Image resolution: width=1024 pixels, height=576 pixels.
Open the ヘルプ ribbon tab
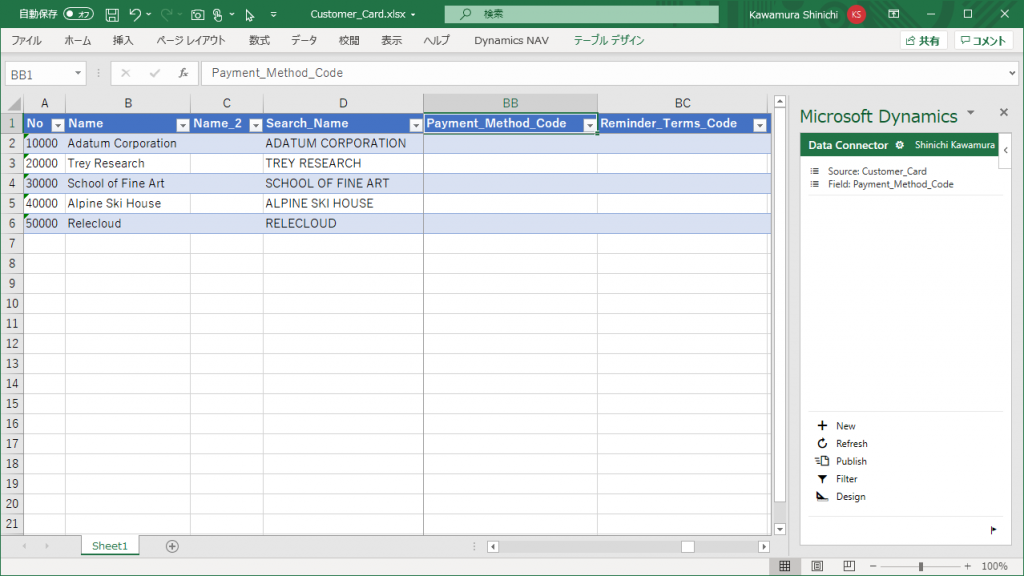436,40
